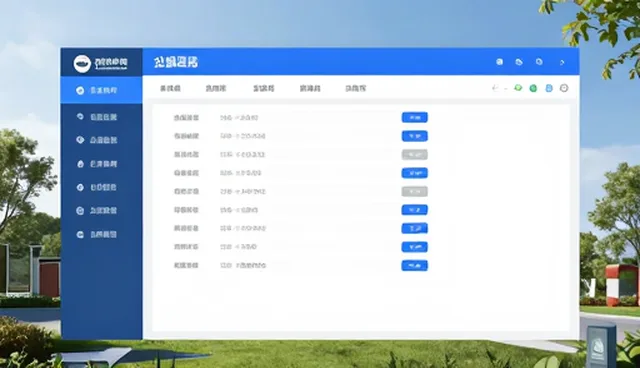Image resolution: width=640 pixels, height=368 pixels.
Task: Click the gray clock icon in the tab toolbar
Action: (564, 88)
